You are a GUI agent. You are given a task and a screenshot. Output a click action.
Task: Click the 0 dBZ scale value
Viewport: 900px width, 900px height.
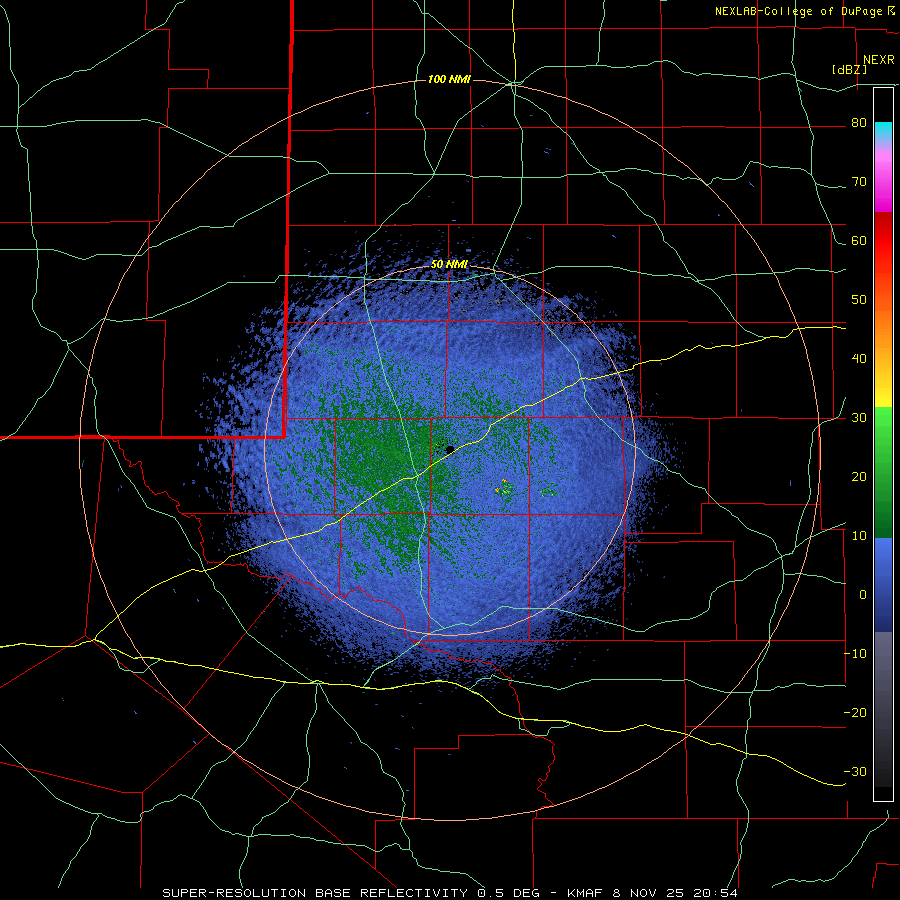point(863,595)
